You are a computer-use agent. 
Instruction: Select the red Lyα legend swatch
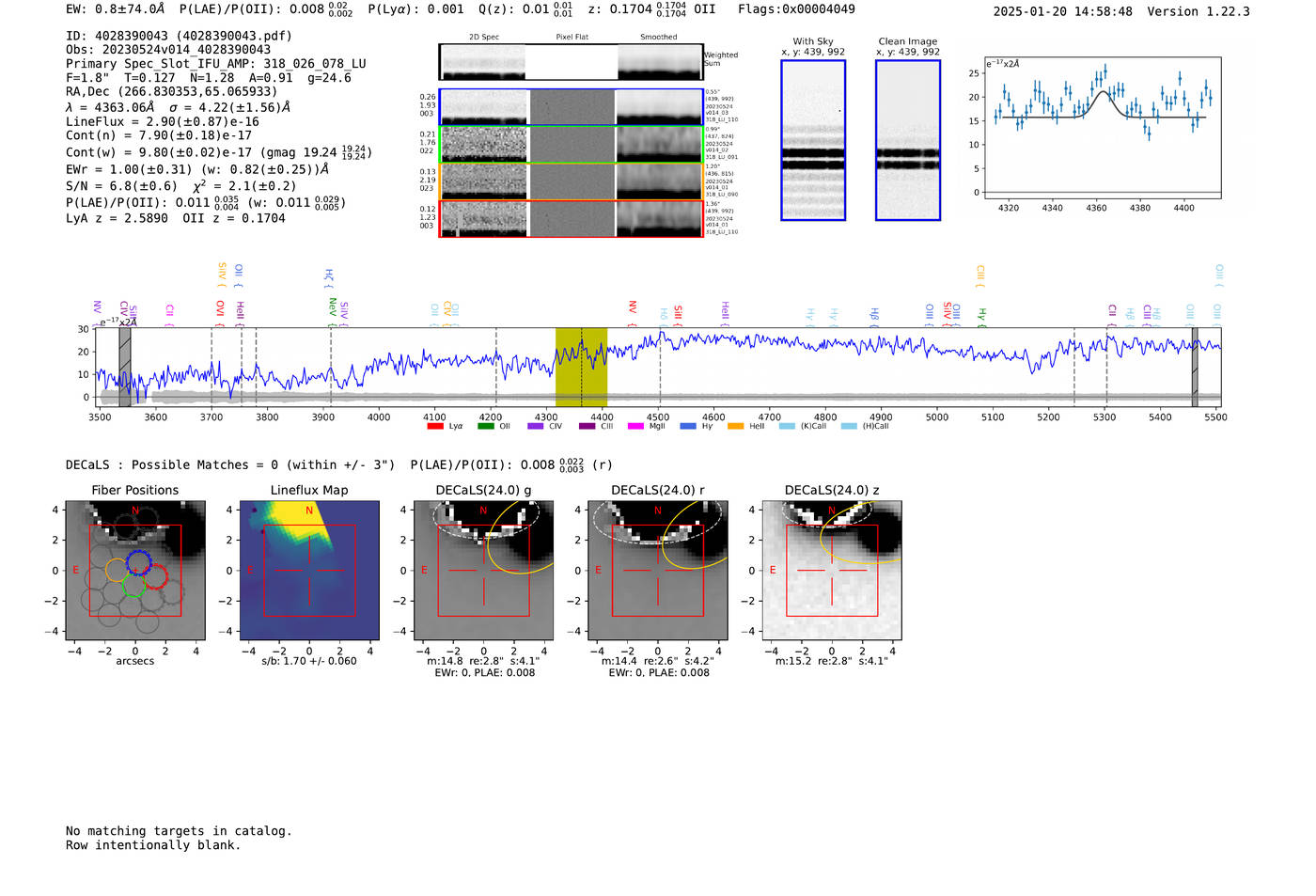(x=435, y=427)
